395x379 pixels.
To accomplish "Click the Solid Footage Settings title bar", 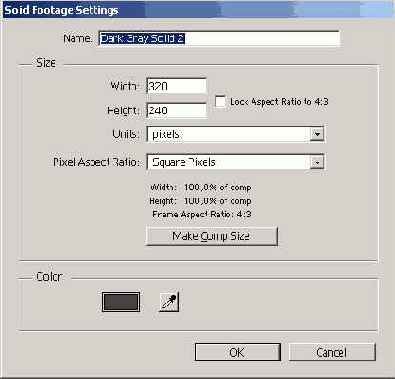I will click(x=197, y=10).
